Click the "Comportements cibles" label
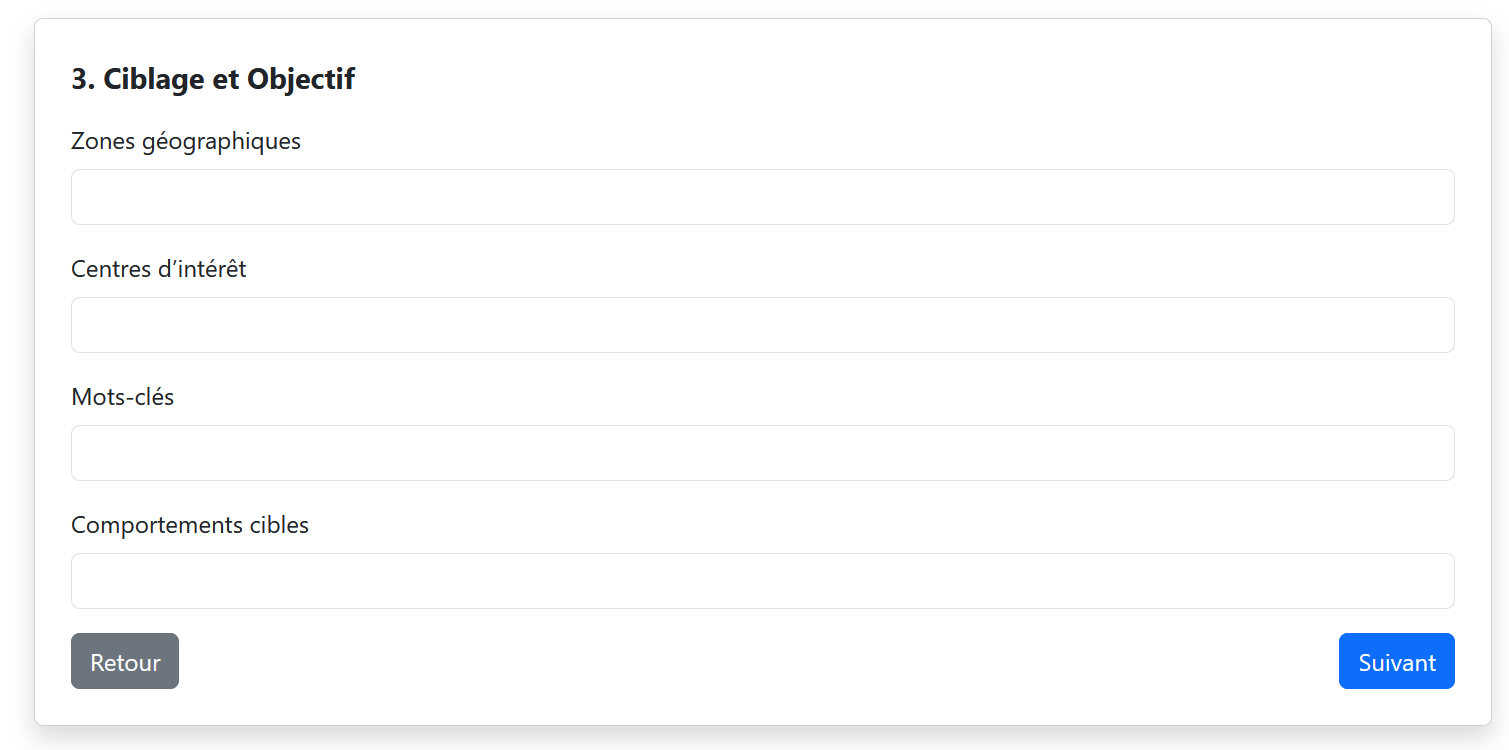The height and width of the screenshot is (750, 1509). pos(190,525)
